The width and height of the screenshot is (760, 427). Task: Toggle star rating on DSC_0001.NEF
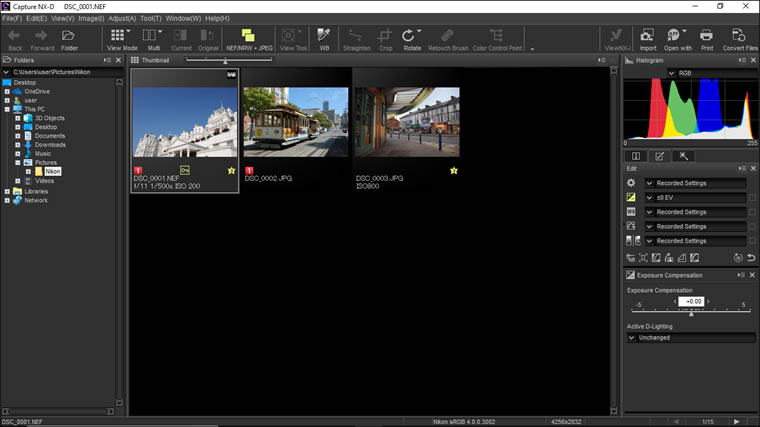[231, 171]
